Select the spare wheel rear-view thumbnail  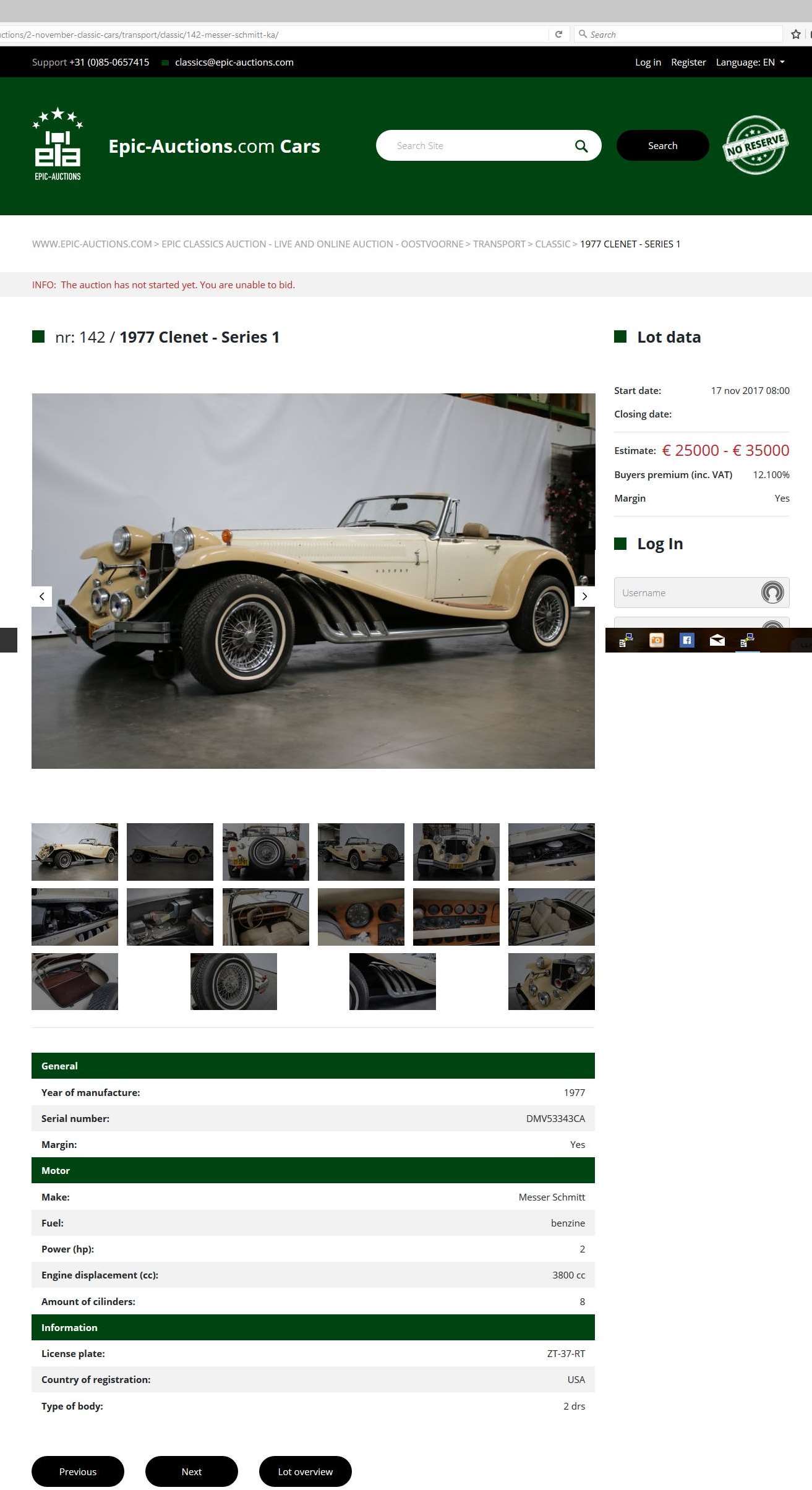point(265,852)
